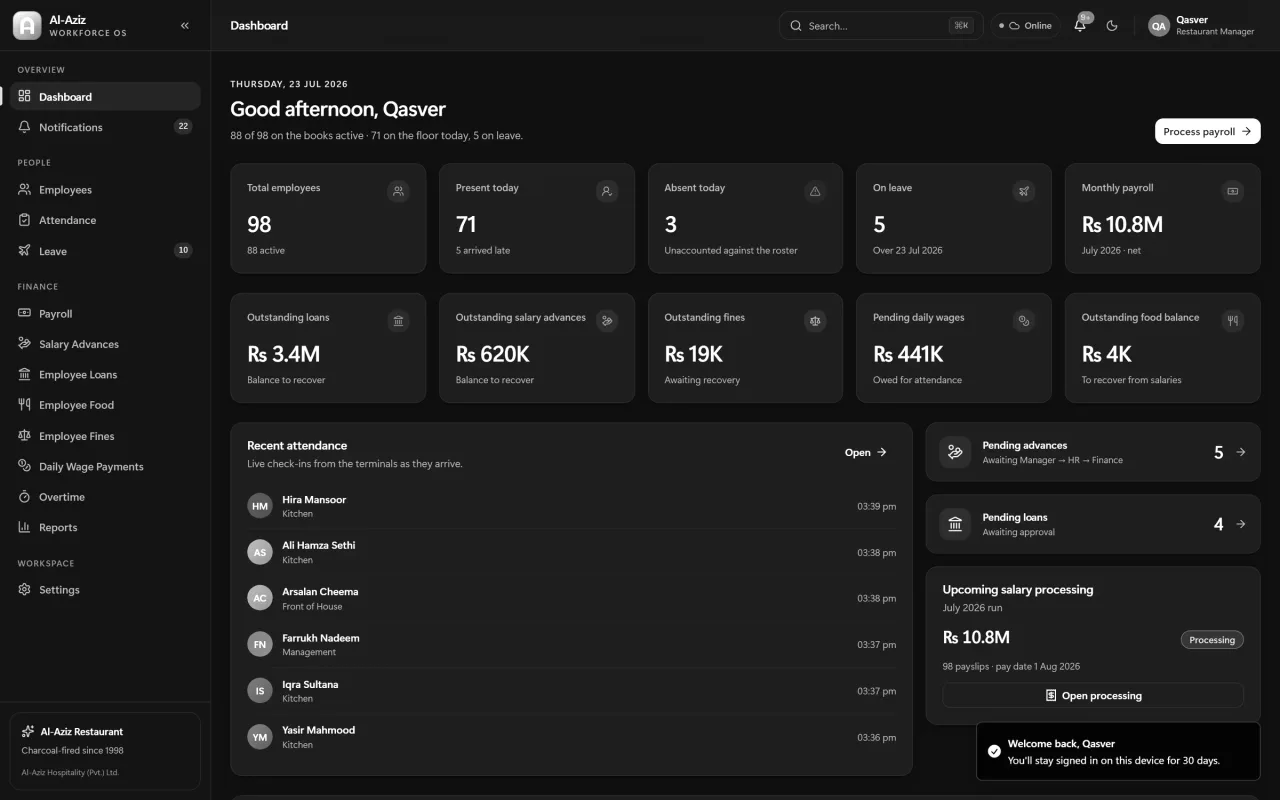Click the bank icon on Pending loans
1280x800 pixels.
tap(955, 524)
